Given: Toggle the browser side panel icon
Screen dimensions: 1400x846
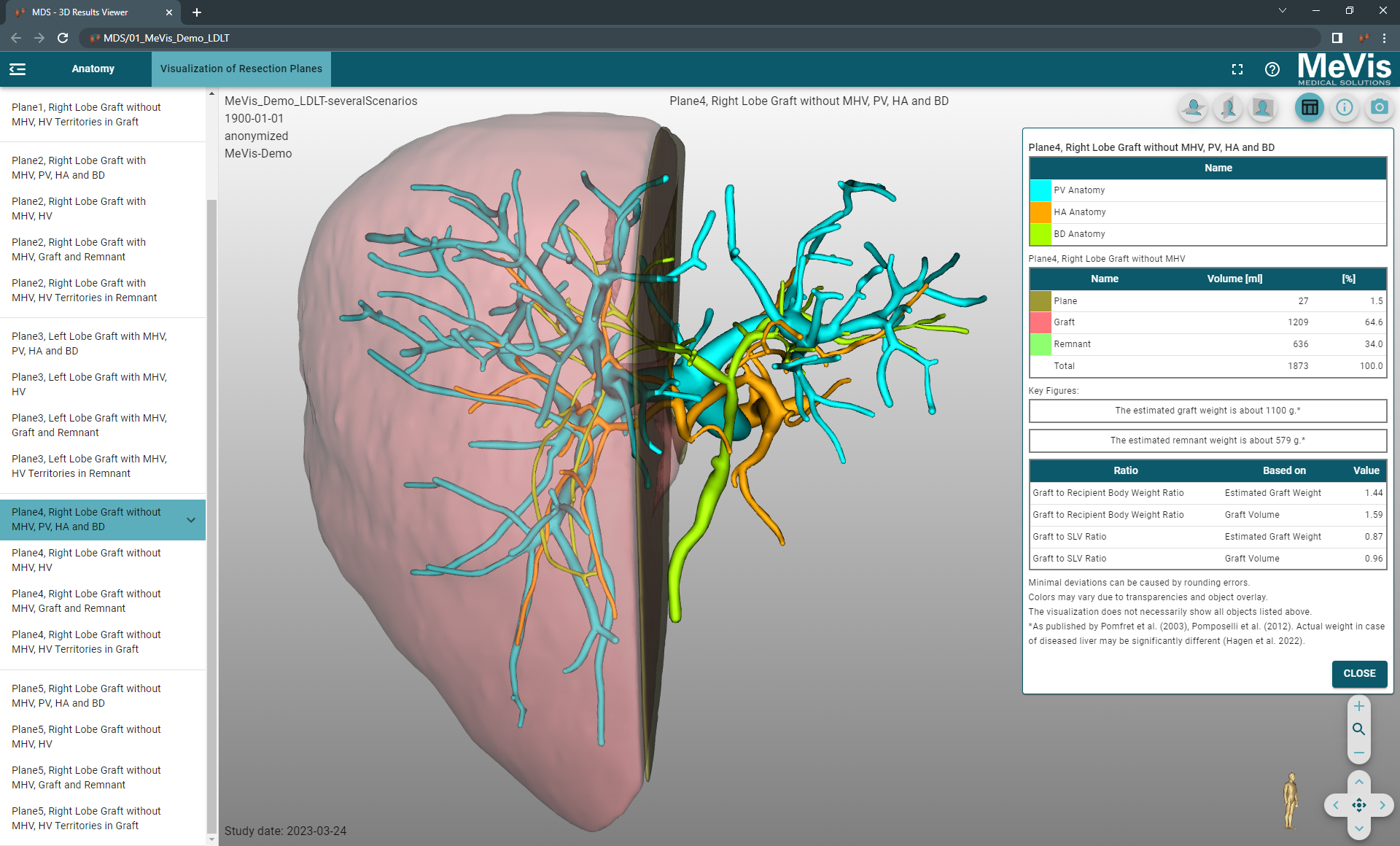Looking at the screenshot, I should point(1337,38).
